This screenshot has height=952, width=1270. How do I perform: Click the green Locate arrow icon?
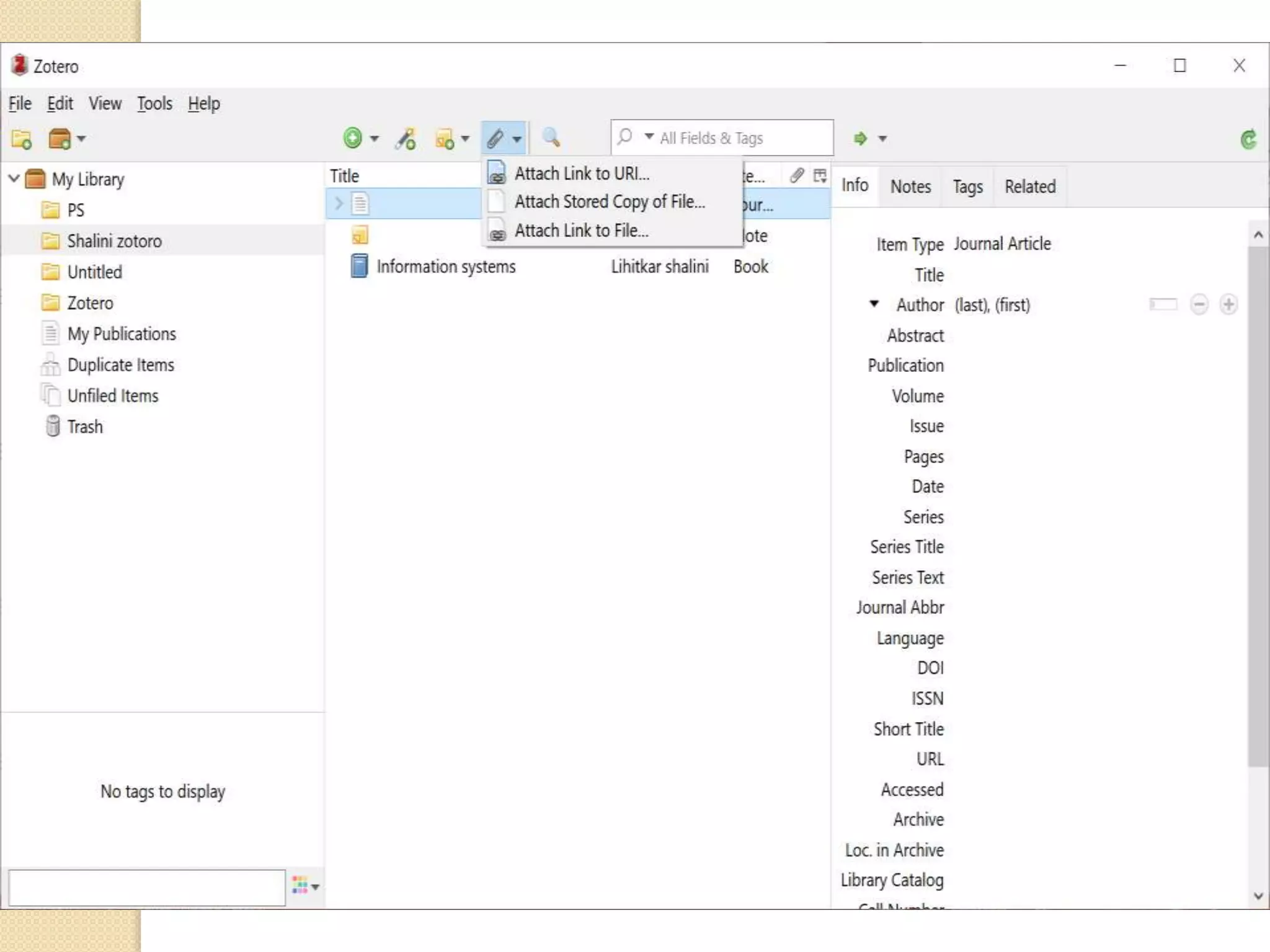(860, 138)
